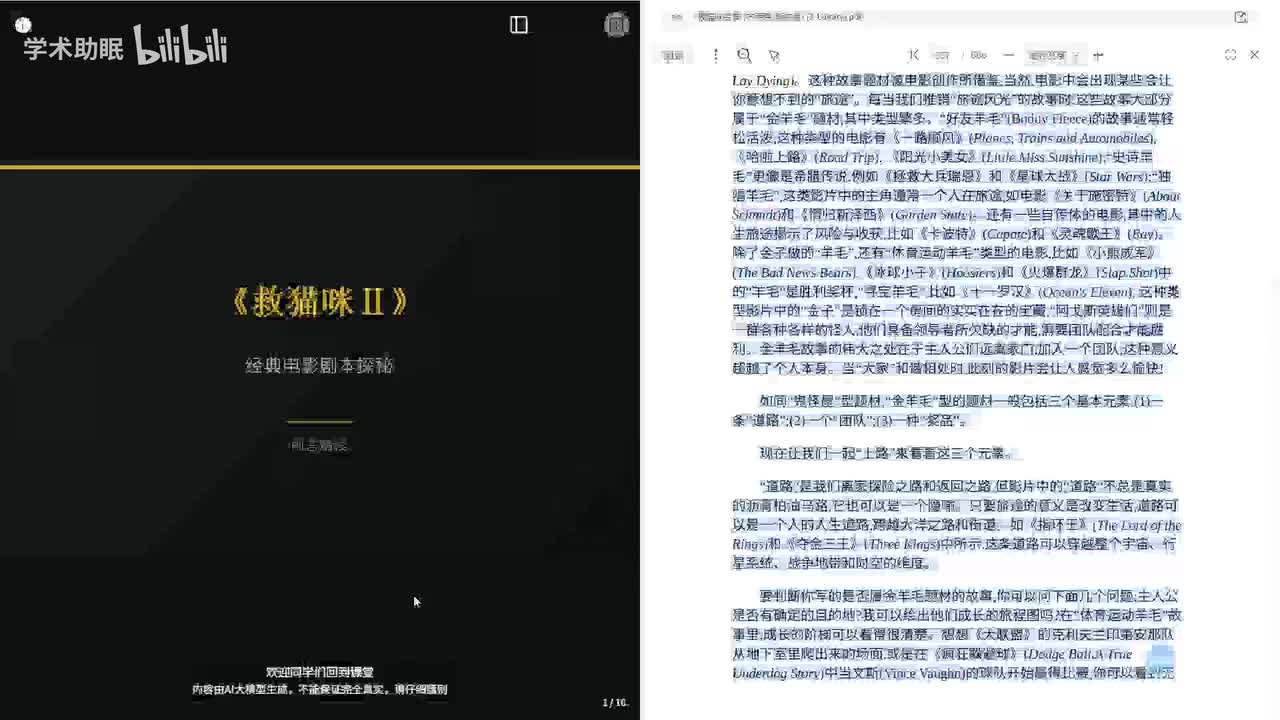
Task: Open the share/export icon beside the address bar
Action: [1241, 17]
